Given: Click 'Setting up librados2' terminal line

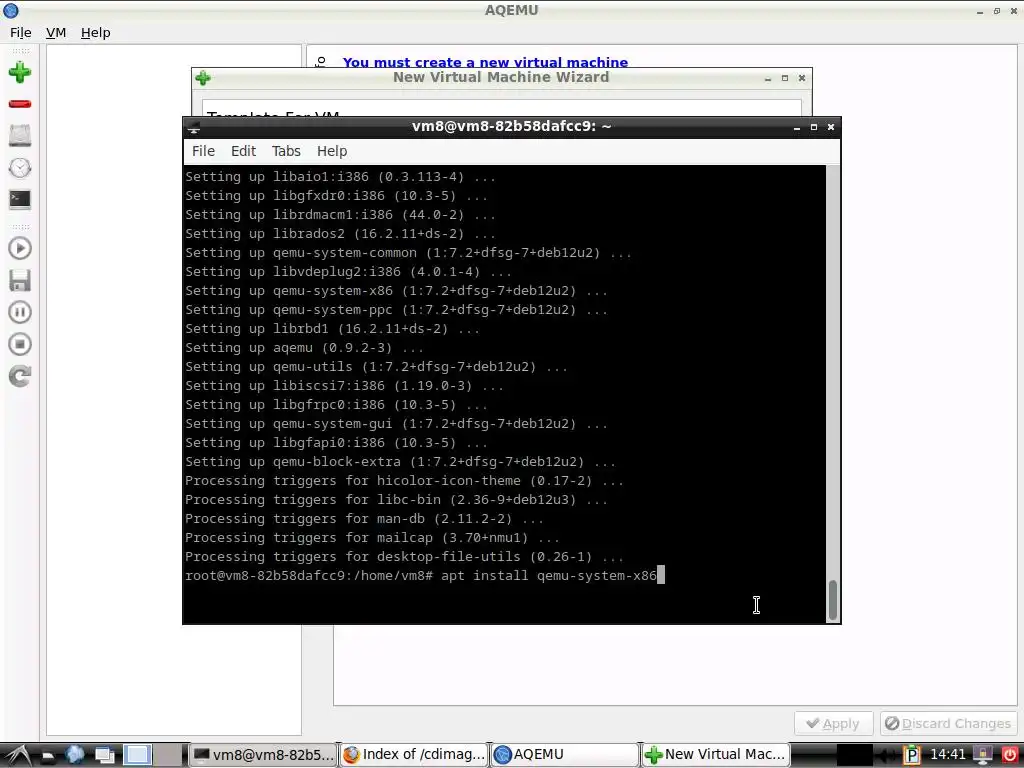Looking at the screenshot, I should pos(340,234).
